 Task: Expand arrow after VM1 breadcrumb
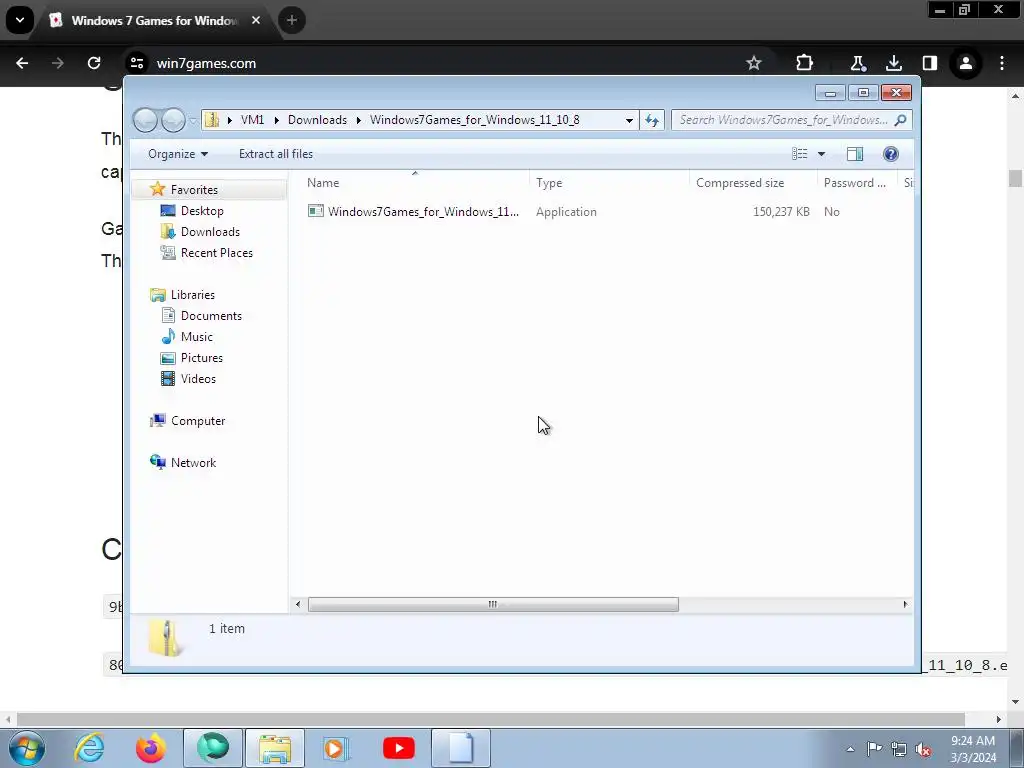tap(276, 120)
